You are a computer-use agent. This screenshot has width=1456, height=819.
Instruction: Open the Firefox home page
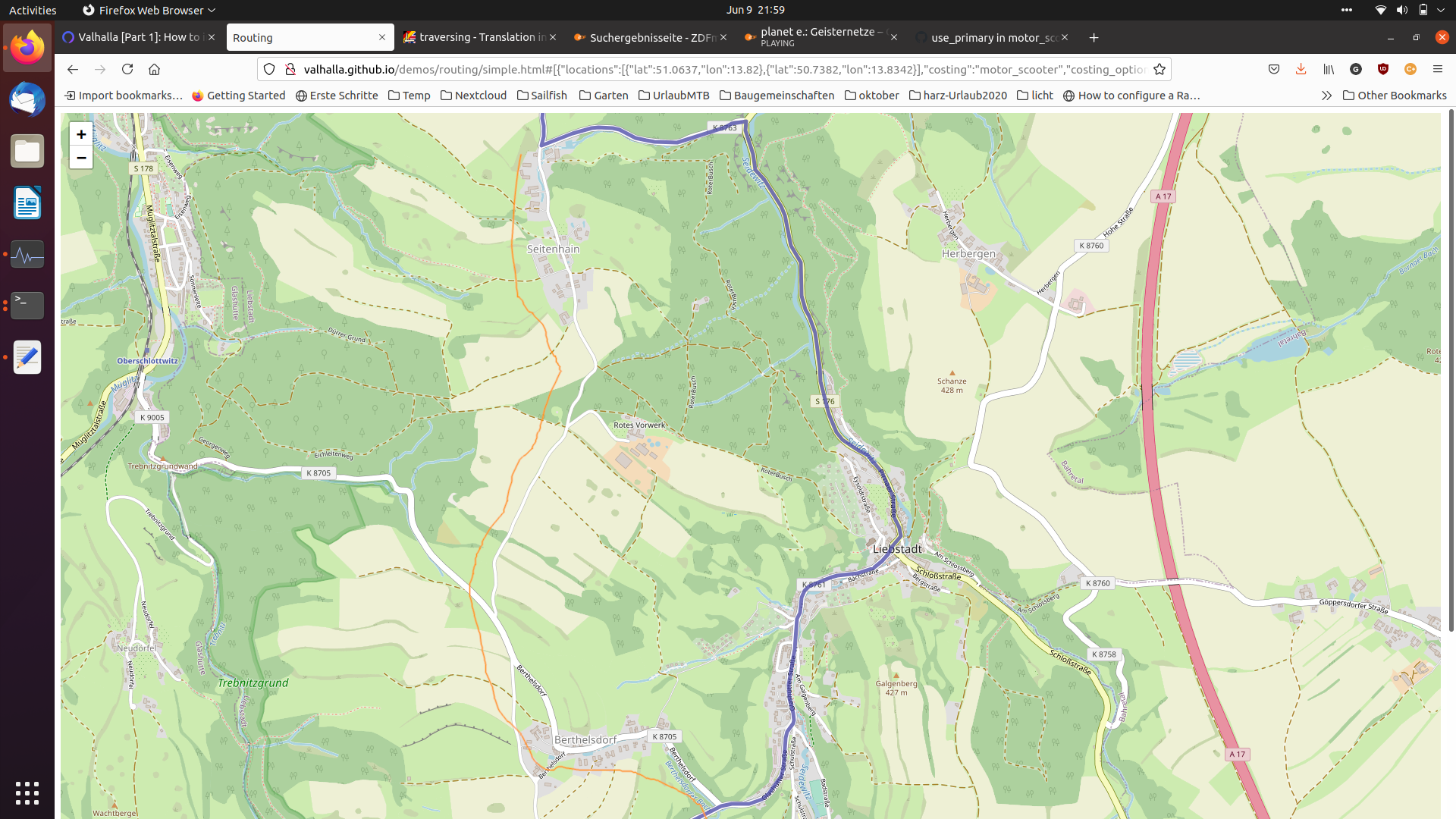point(155,69)
